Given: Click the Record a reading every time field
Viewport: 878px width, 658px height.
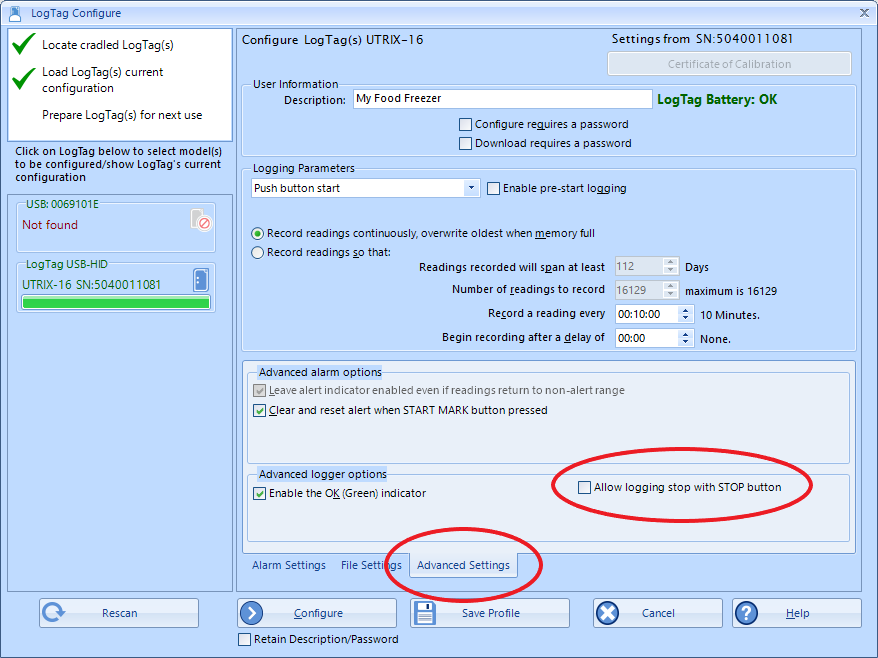Looking at the screenshot, I should pos(647,314).
